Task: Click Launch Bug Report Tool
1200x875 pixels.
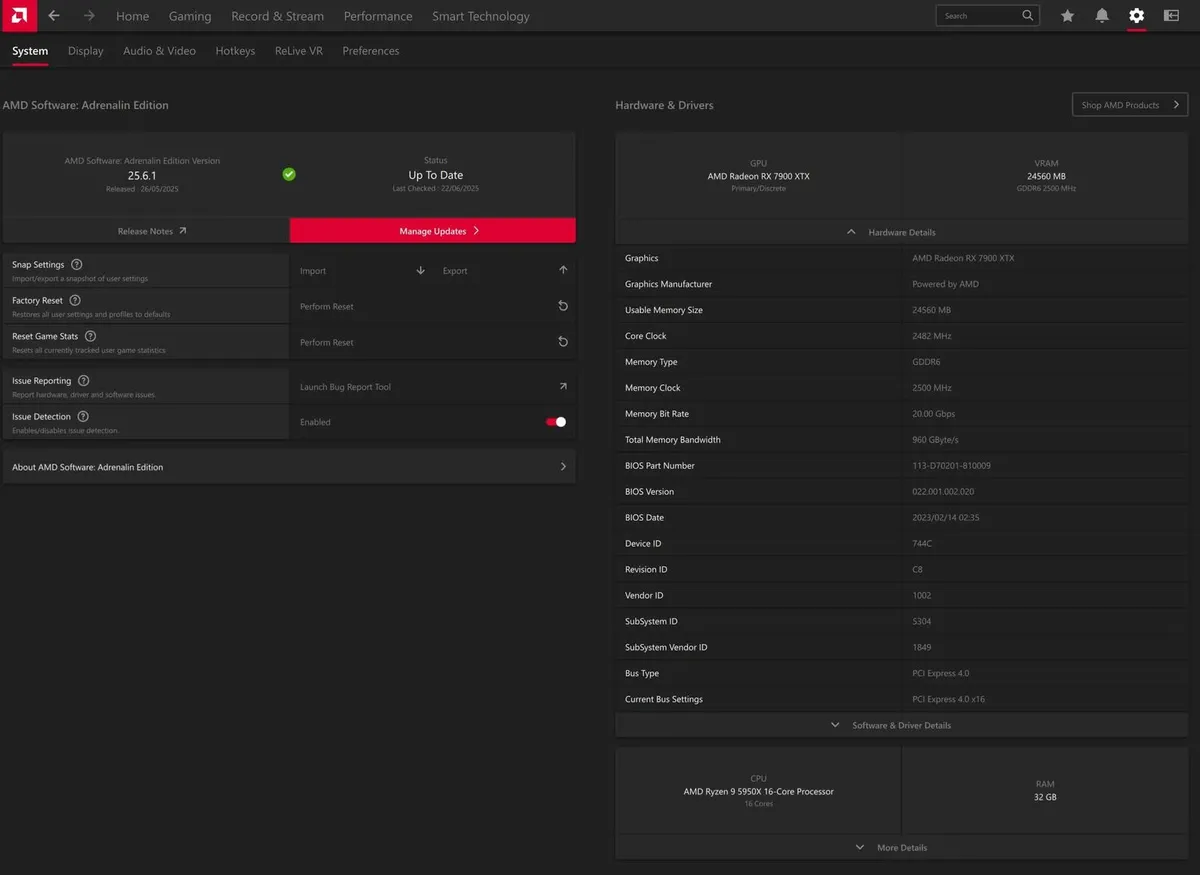Action: point(345,387)
